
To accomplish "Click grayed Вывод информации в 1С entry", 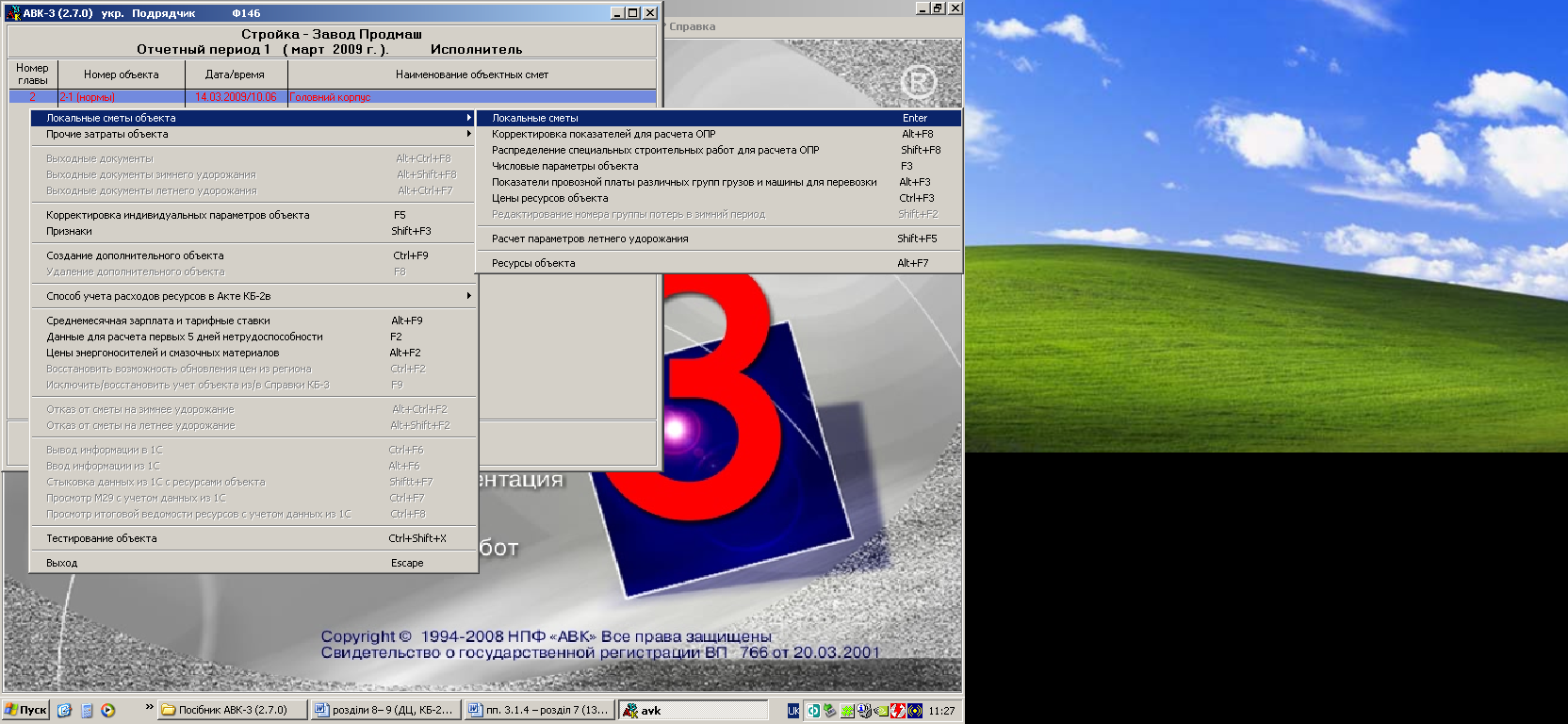I will point(253,450).
